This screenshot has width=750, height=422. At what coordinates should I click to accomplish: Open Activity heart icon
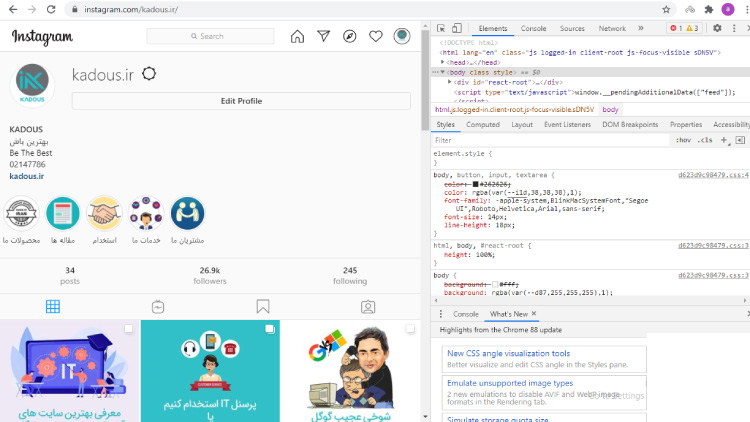point(376,37)
